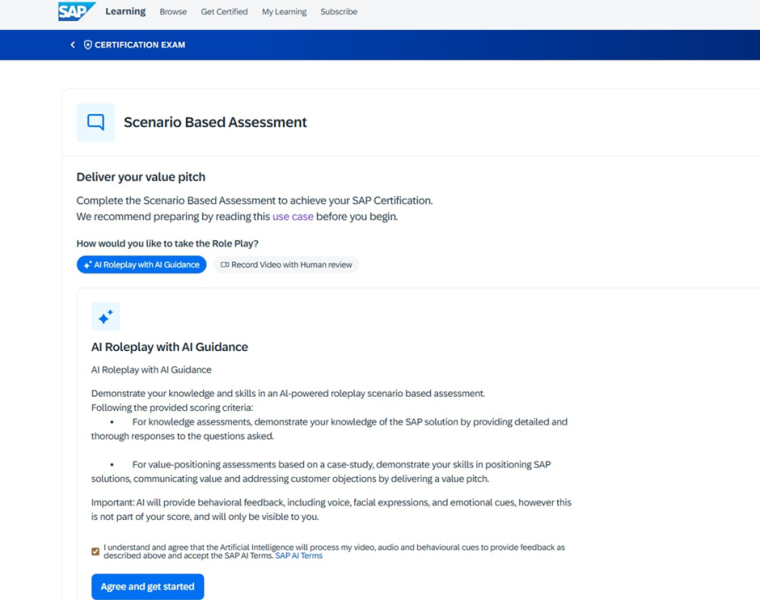
Task: Click the Scenario Based Assessment heading
Action: (215, 122)
